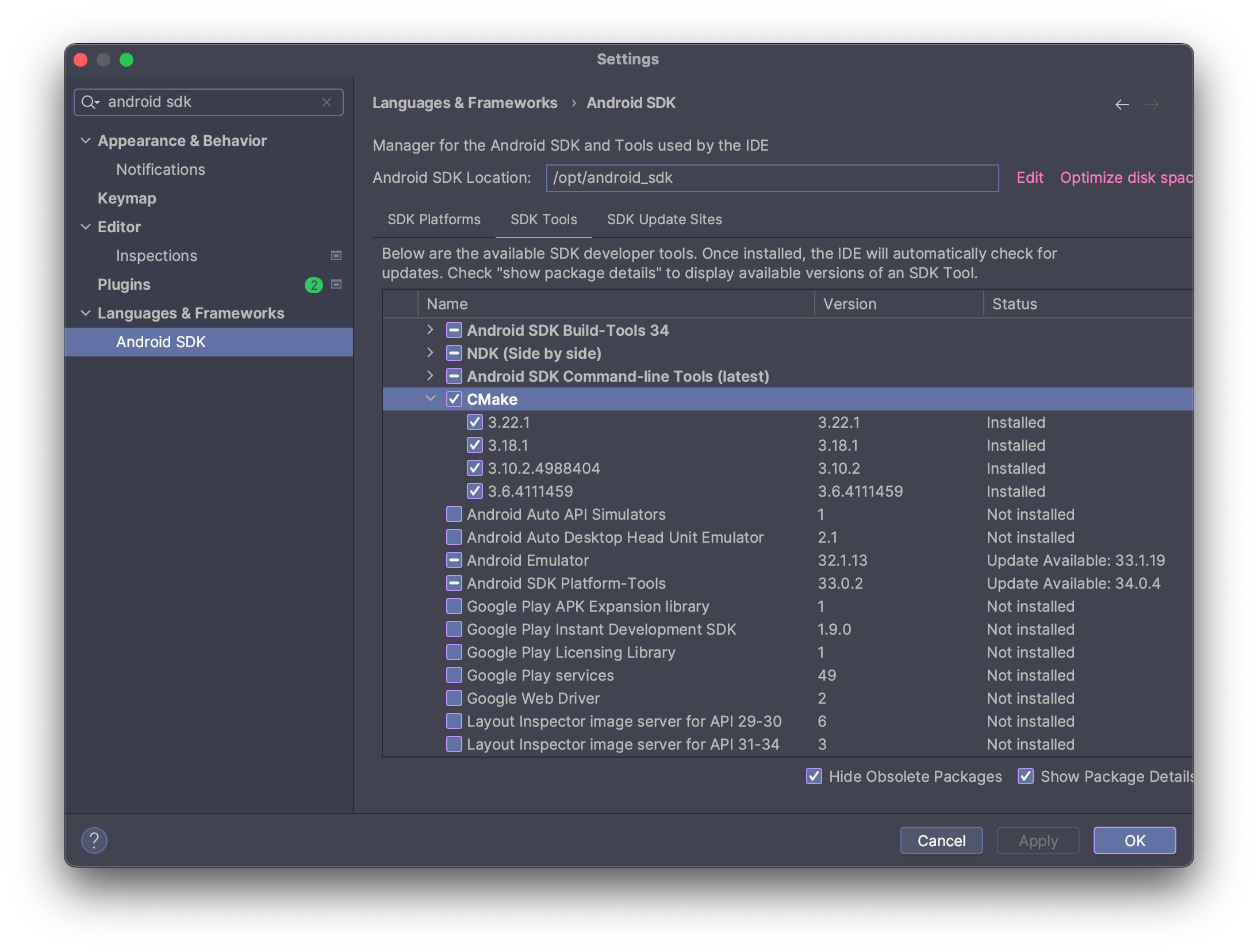Viewport: 1258px width, 952px height.
Task: Open Notifications settings
Action: pyautogui.click(x=160, y=169)
